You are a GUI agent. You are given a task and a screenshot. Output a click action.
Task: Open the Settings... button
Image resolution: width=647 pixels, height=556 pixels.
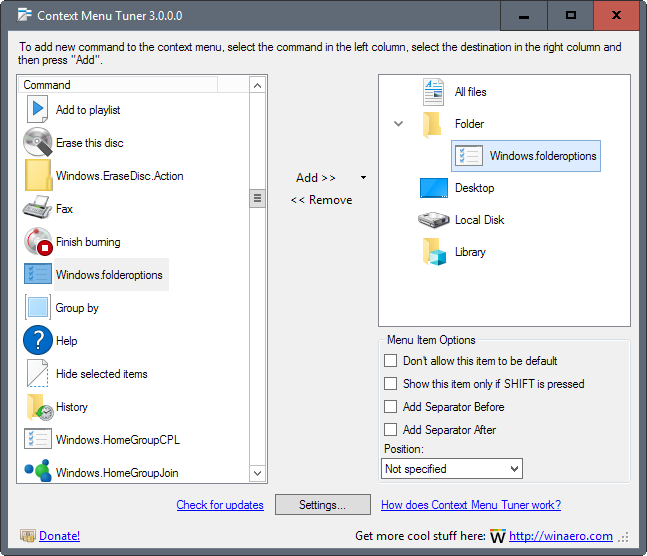pos(323,505)
